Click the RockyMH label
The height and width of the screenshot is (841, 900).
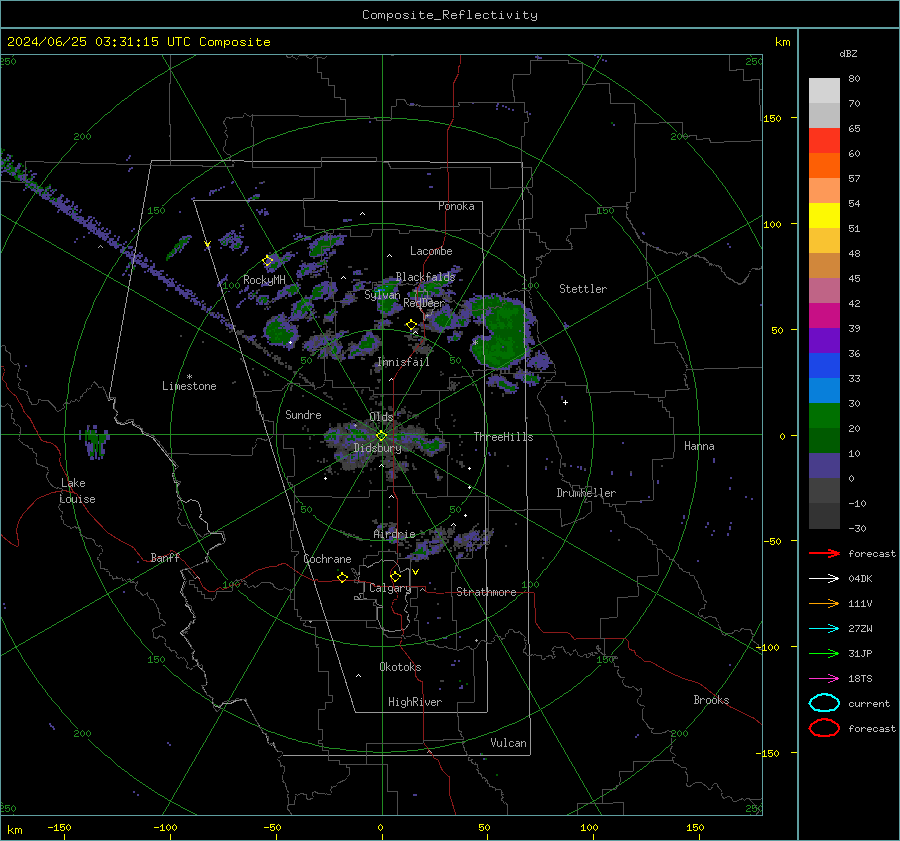coord(264,280)
